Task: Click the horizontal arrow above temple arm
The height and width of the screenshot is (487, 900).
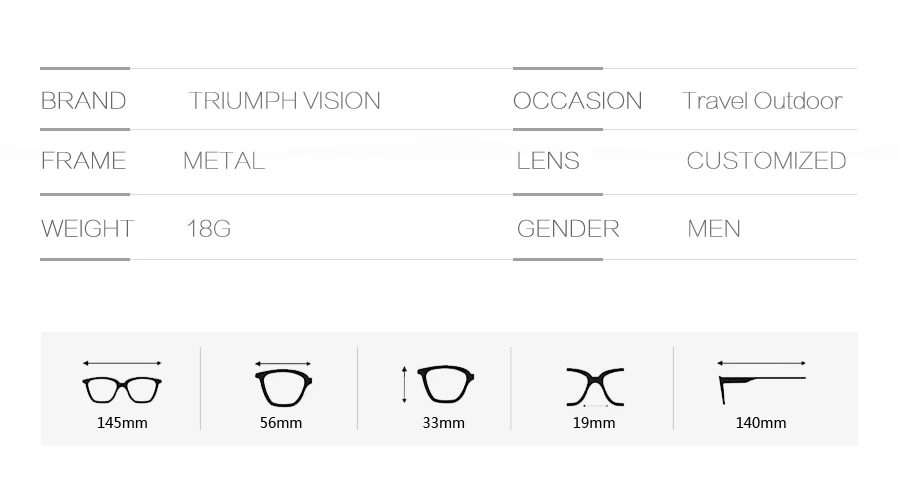Action: pyautogui.click(x=762, y=363)
